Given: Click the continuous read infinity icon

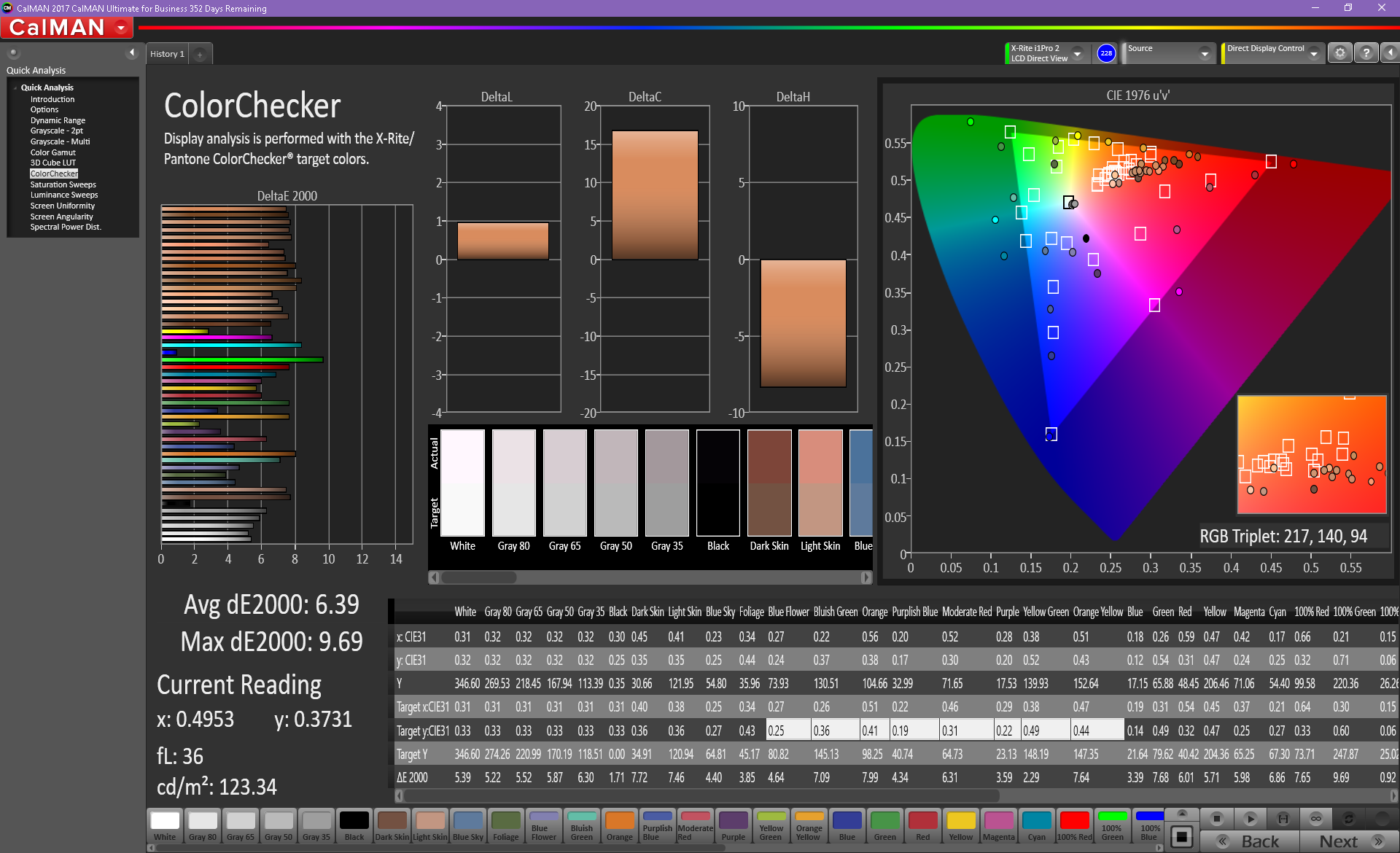Looking at the screenshot, I should click(x=1315, y=819).
